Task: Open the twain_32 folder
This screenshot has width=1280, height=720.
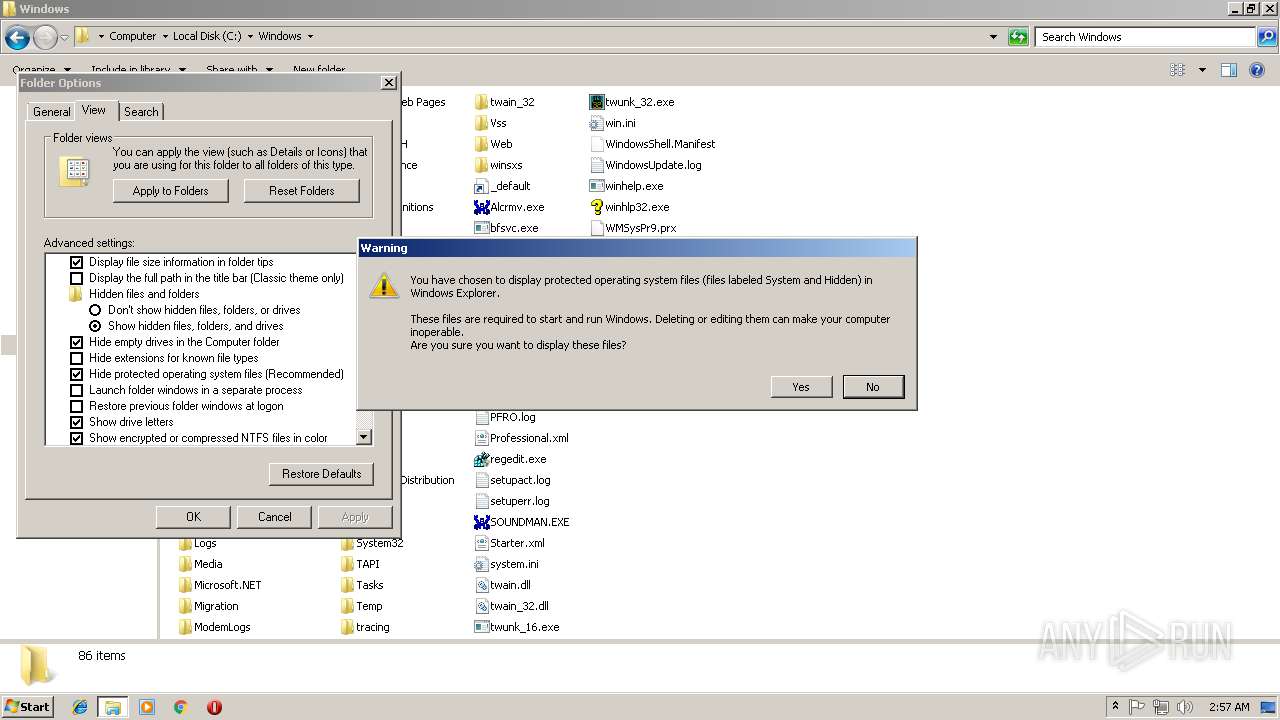Action: 504,102
